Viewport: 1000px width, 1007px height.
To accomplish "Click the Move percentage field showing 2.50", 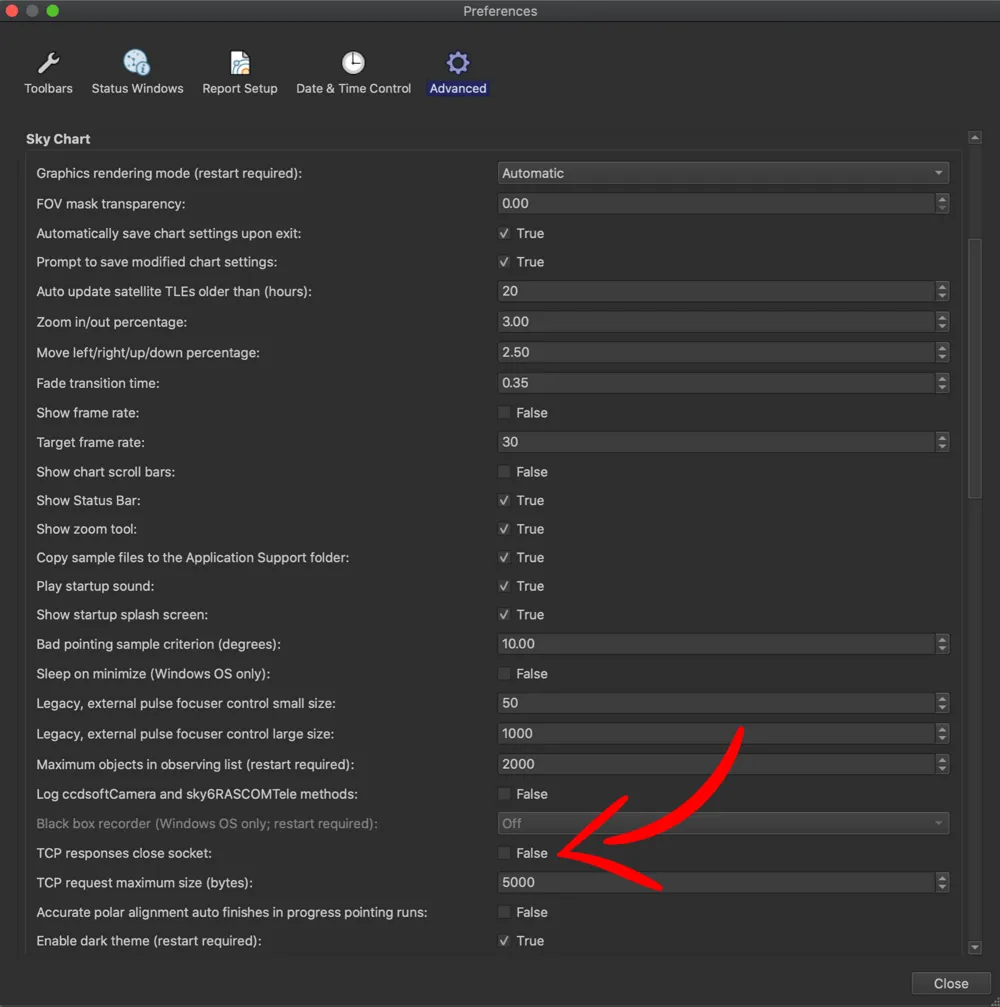I will 716,353.
